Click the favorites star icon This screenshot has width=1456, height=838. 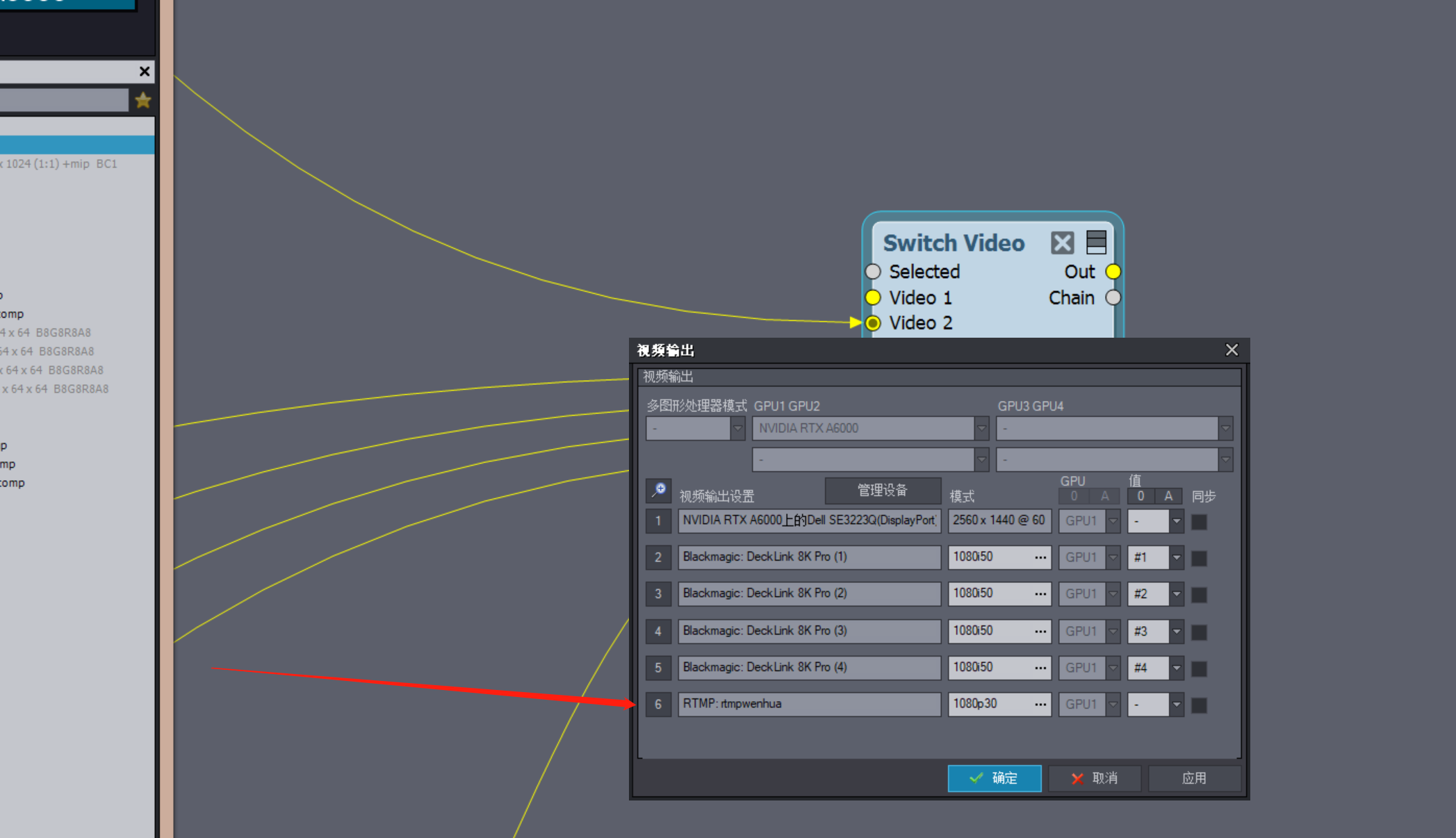(143, 101)
